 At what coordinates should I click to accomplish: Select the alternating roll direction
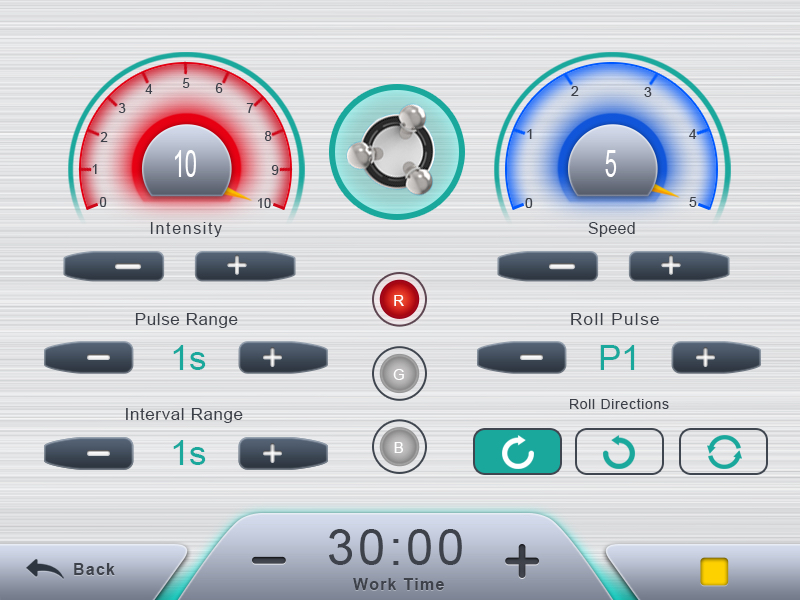[x=723, y=452]
